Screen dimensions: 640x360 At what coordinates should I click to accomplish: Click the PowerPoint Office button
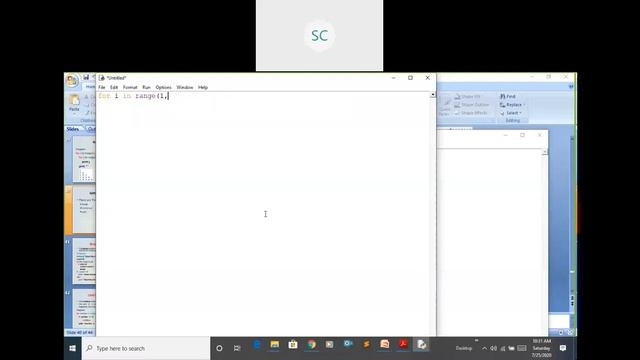tap(72, 80)
